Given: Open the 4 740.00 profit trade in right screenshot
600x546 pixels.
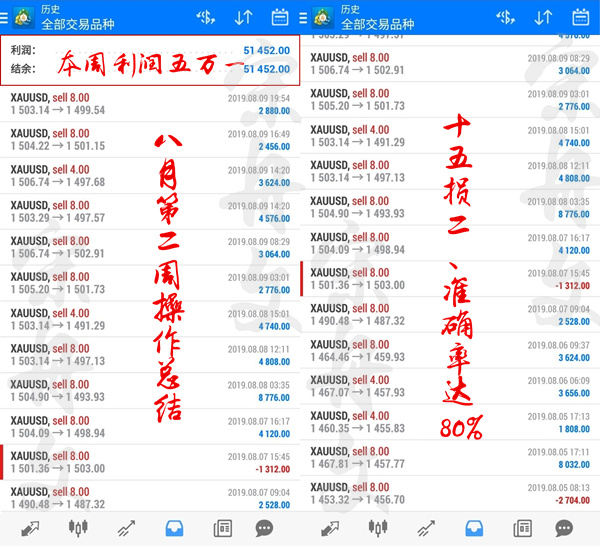Looking at the screenshot, I should [x=450, y=135].
